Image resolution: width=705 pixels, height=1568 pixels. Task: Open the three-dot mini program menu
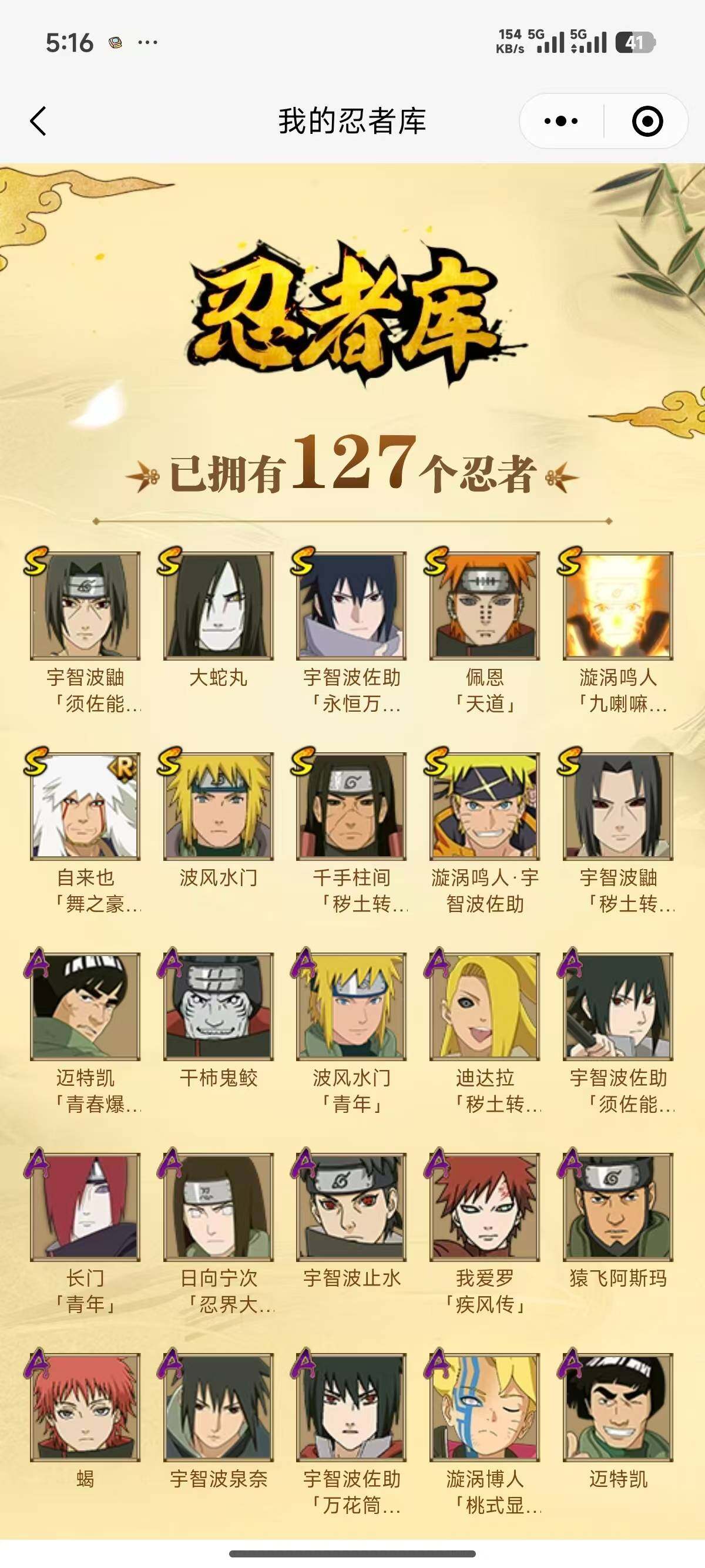[560, 120]
